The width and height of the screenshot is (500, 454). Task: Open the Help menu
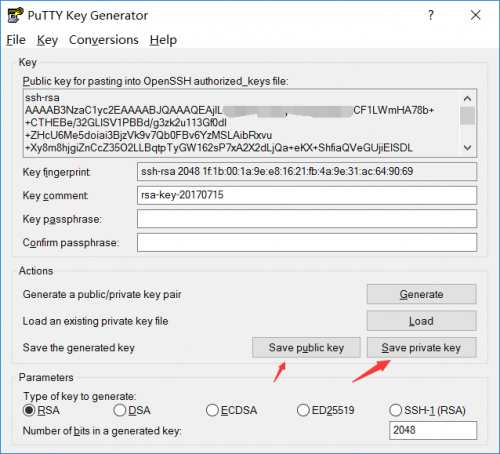[x=163, y=40]
